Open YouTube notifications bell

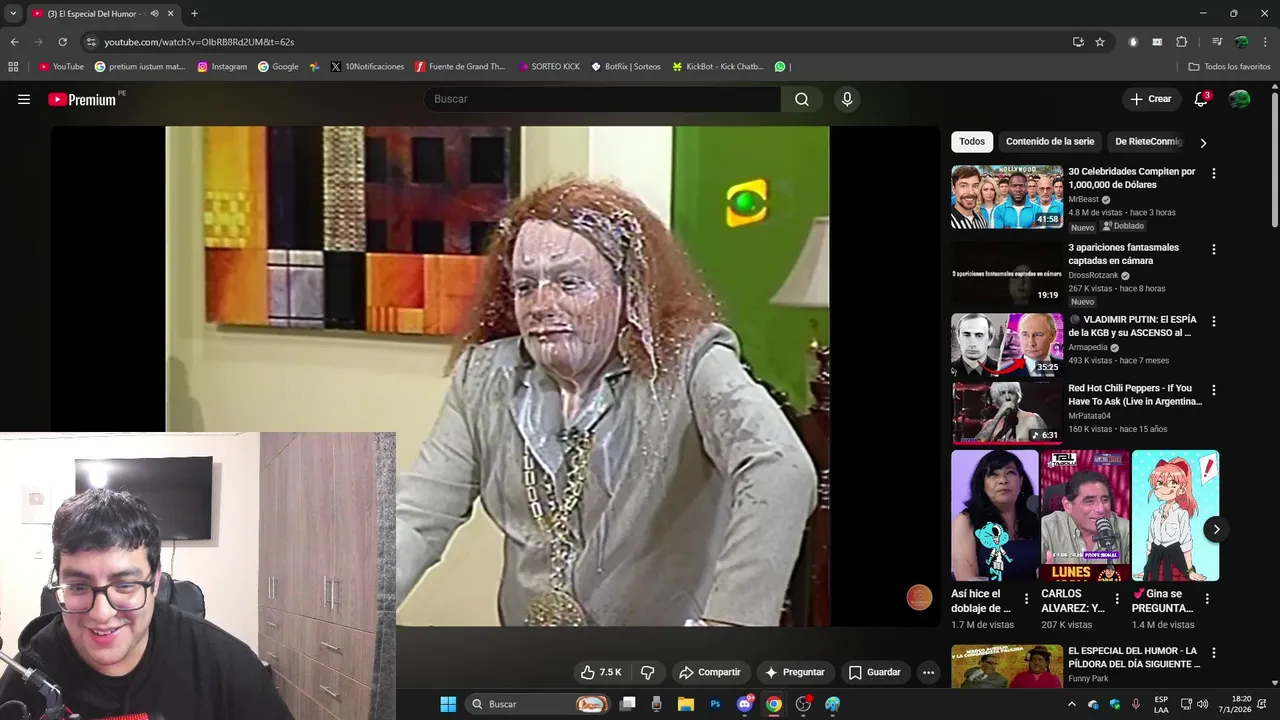pyautogui.click(x=1201, y=99)
